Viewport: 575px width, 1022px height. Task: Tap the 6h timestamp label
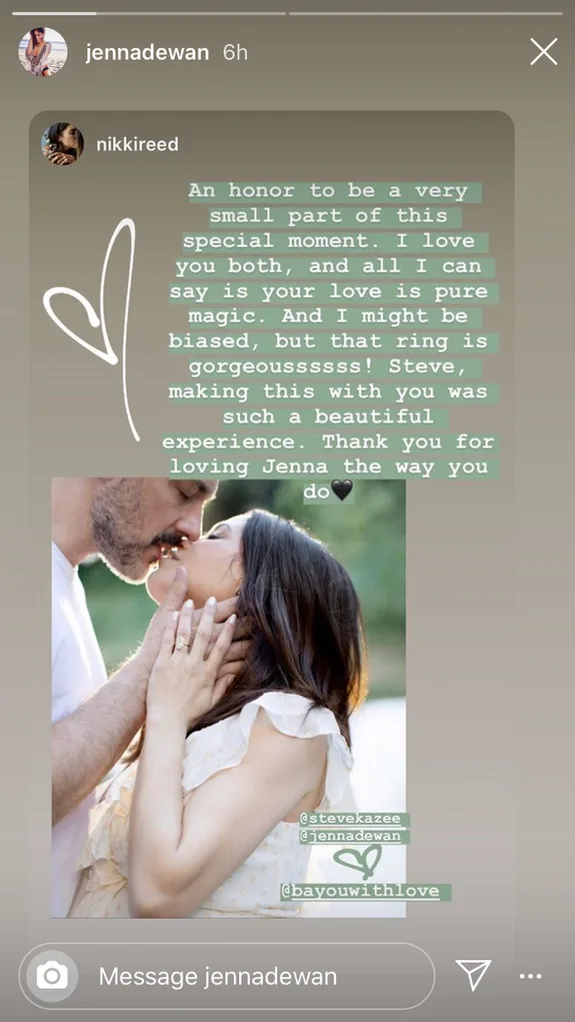point(235,52)
